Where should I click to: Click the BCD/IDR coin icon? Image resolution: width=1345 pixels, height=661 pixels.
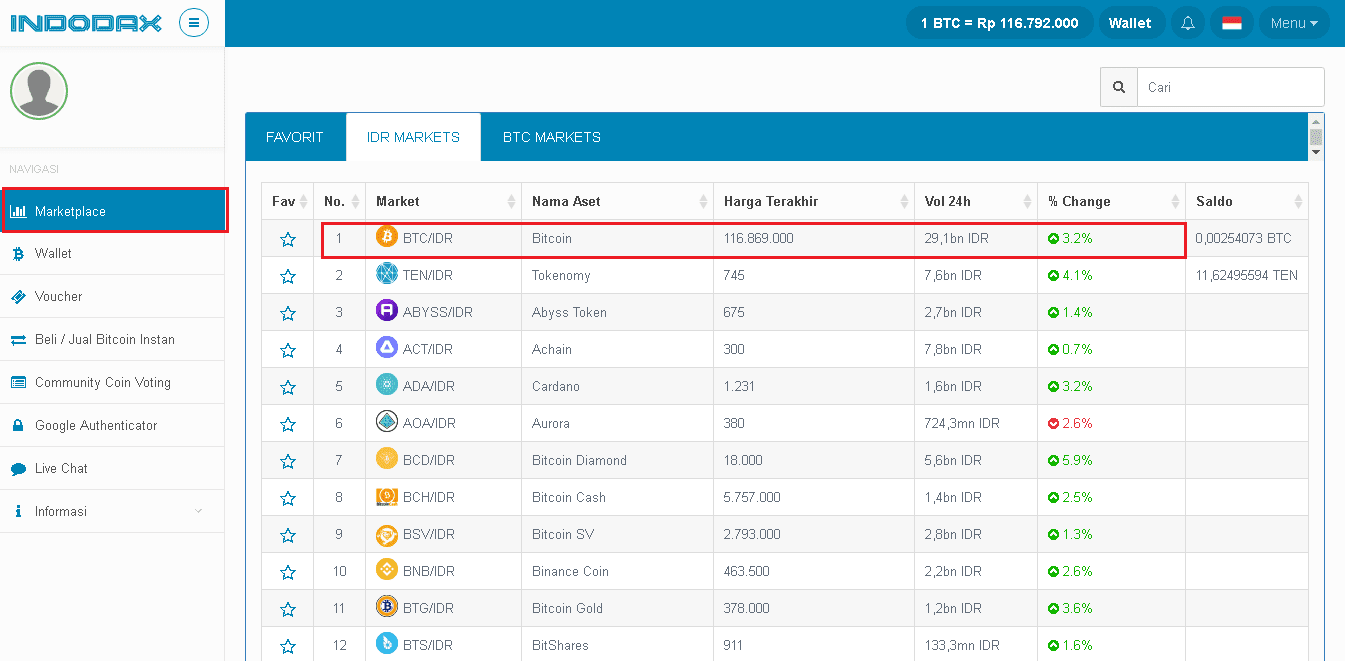[387, 459]
